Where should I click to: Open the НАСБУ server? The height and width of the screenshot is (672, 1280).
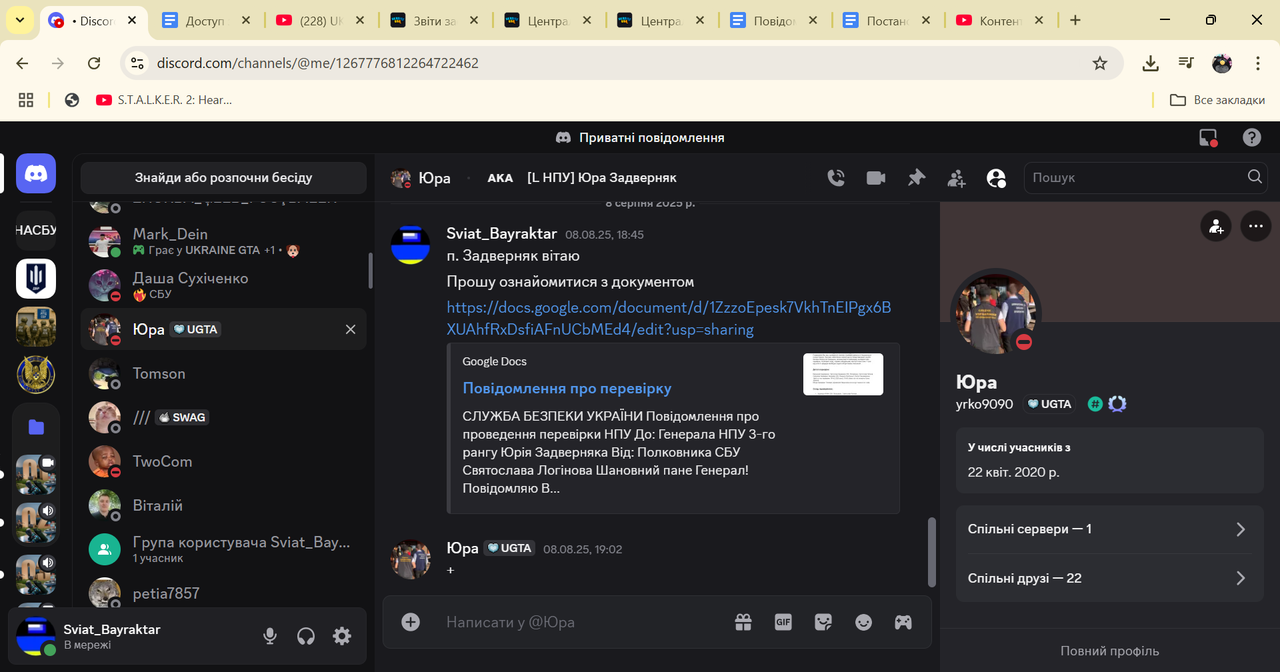pyautogui.click(x=36, y=230)
